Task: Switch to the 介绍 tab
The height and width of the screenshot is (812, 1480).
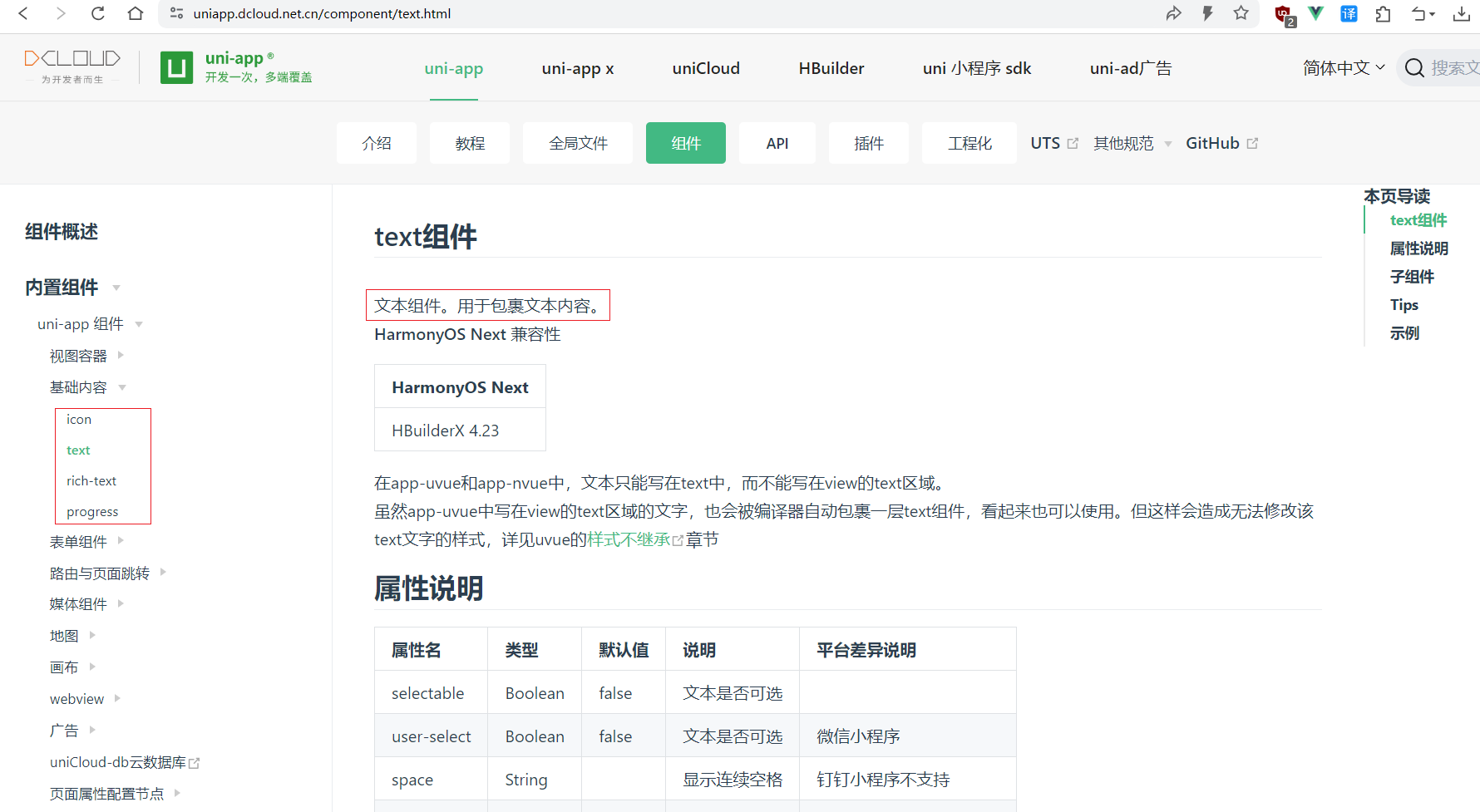Action: 377,143
